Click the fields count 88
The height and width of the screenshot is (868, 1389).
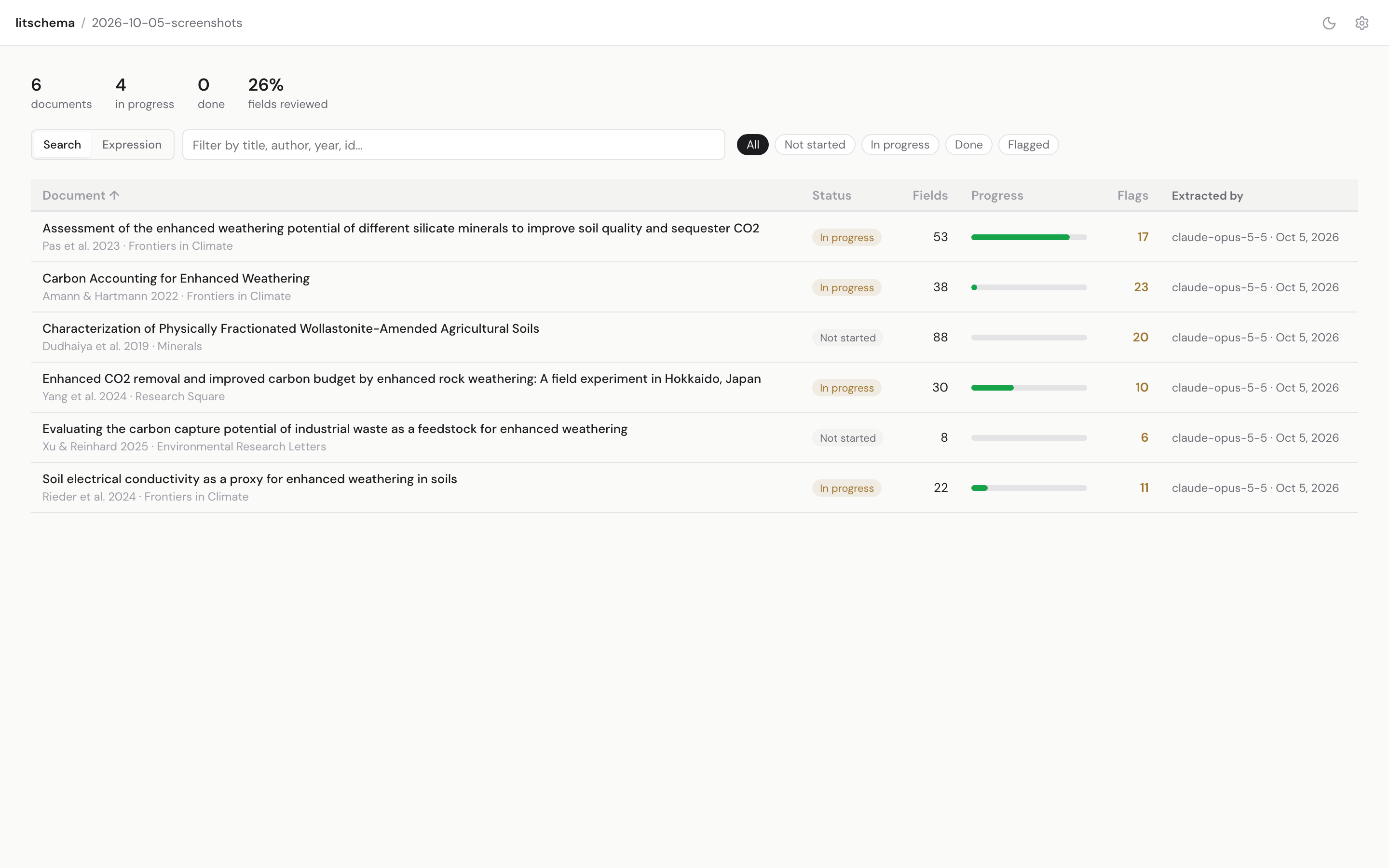(x=940, y=337)
